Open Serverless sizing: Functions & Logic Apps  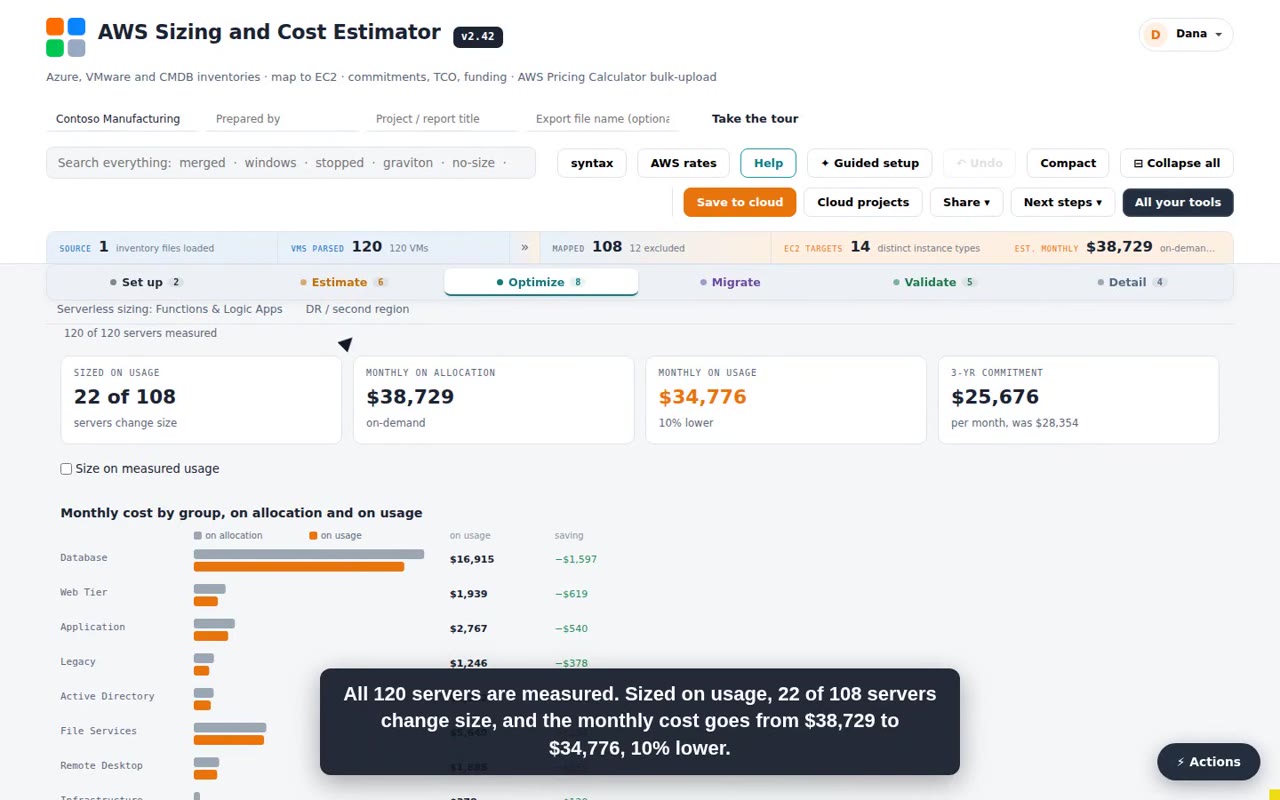click(x=170, y=309)
